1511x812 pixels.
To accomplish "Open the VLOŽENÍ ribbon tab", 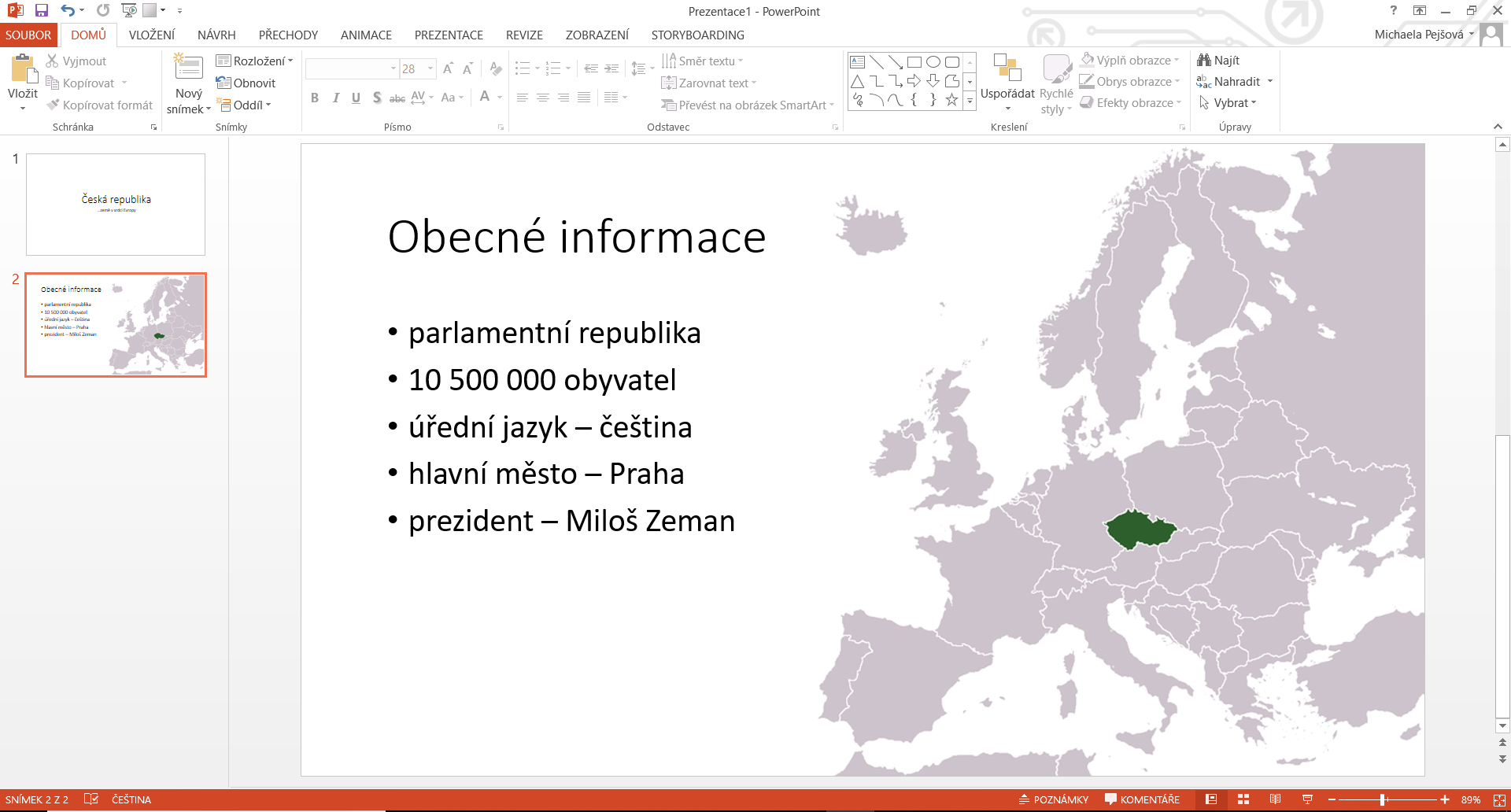I will [x=152, y=35].
